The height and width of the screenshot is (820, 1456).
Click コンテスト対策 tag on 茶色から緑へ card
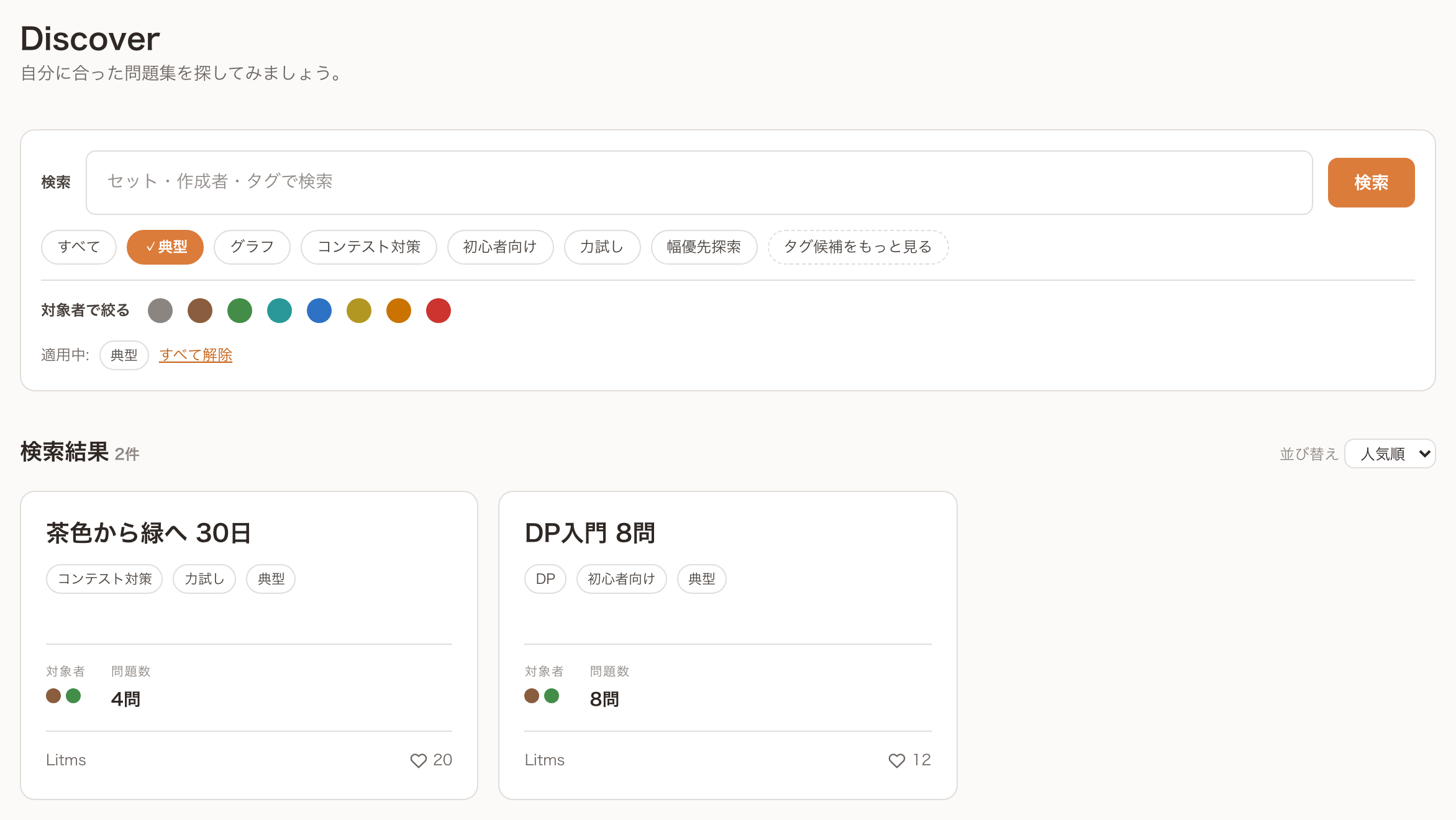(x=104, y=579)
